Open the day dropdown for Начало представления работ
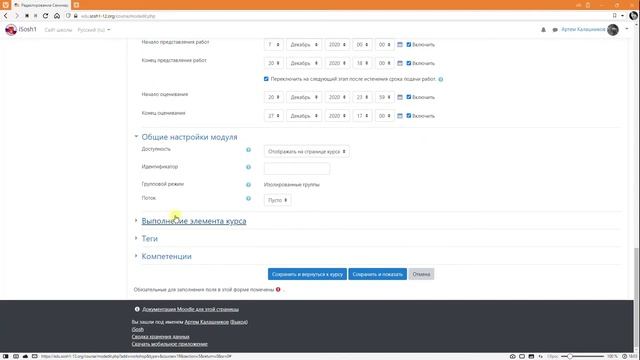 (273, 44)
